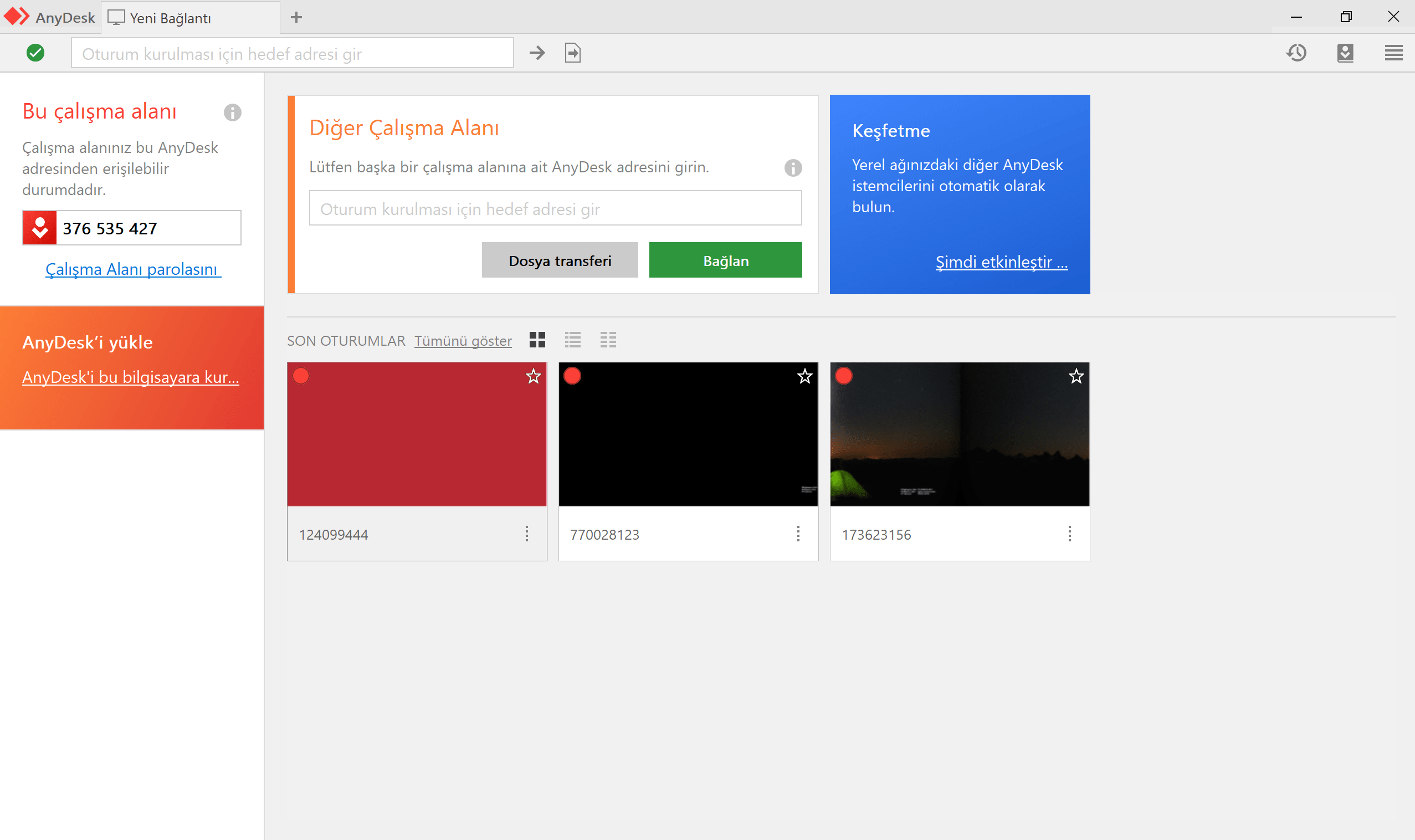Open options menu for session 124099444

527,534
